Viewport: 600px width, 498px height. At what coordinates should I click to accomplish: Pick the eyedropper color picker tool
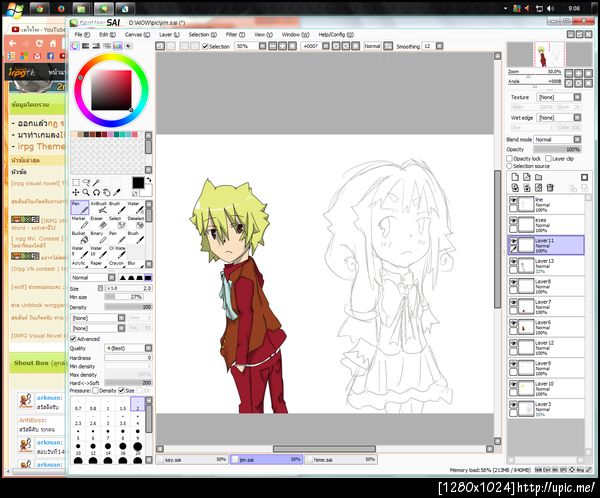tap(117, 192)
